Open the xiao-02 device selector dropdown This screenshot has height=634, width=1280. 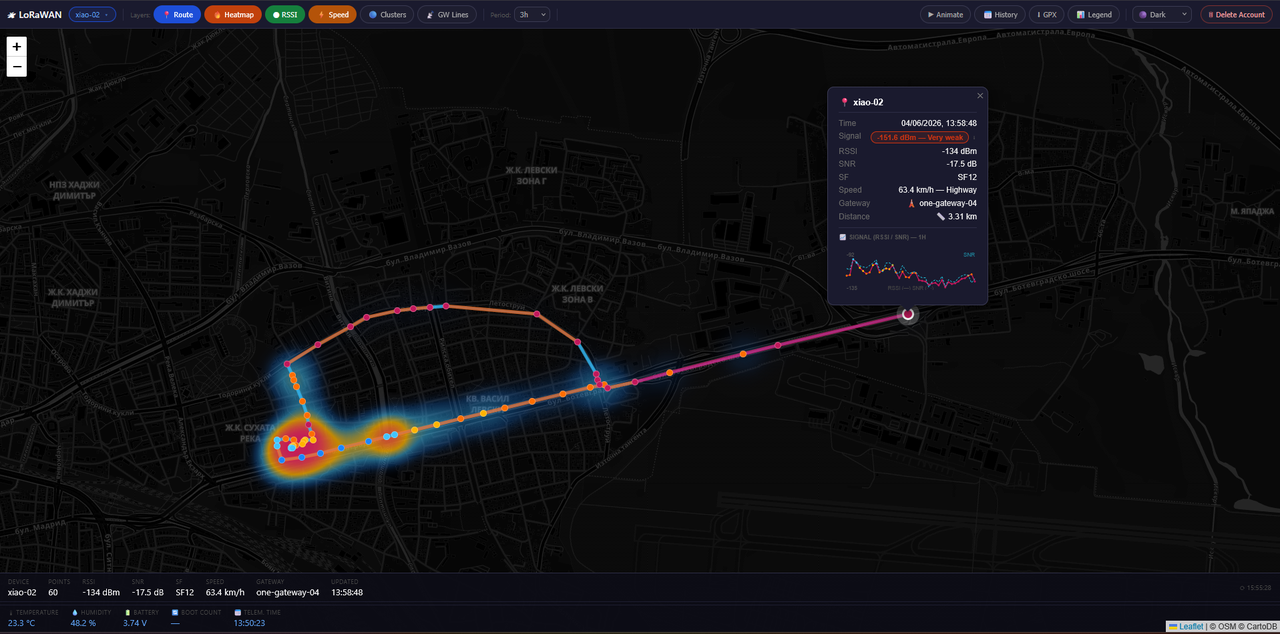click(x=92, y=15)
